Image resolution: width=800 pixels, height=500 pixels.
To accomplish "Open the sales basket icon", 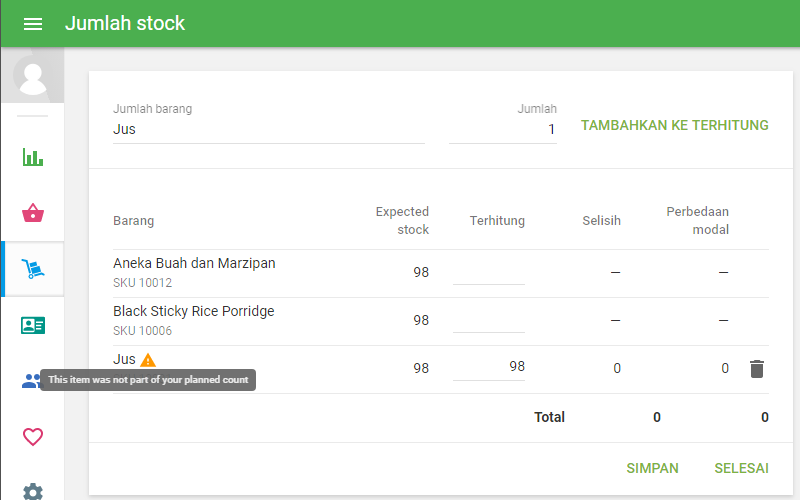I will click(x=33, y=213).
